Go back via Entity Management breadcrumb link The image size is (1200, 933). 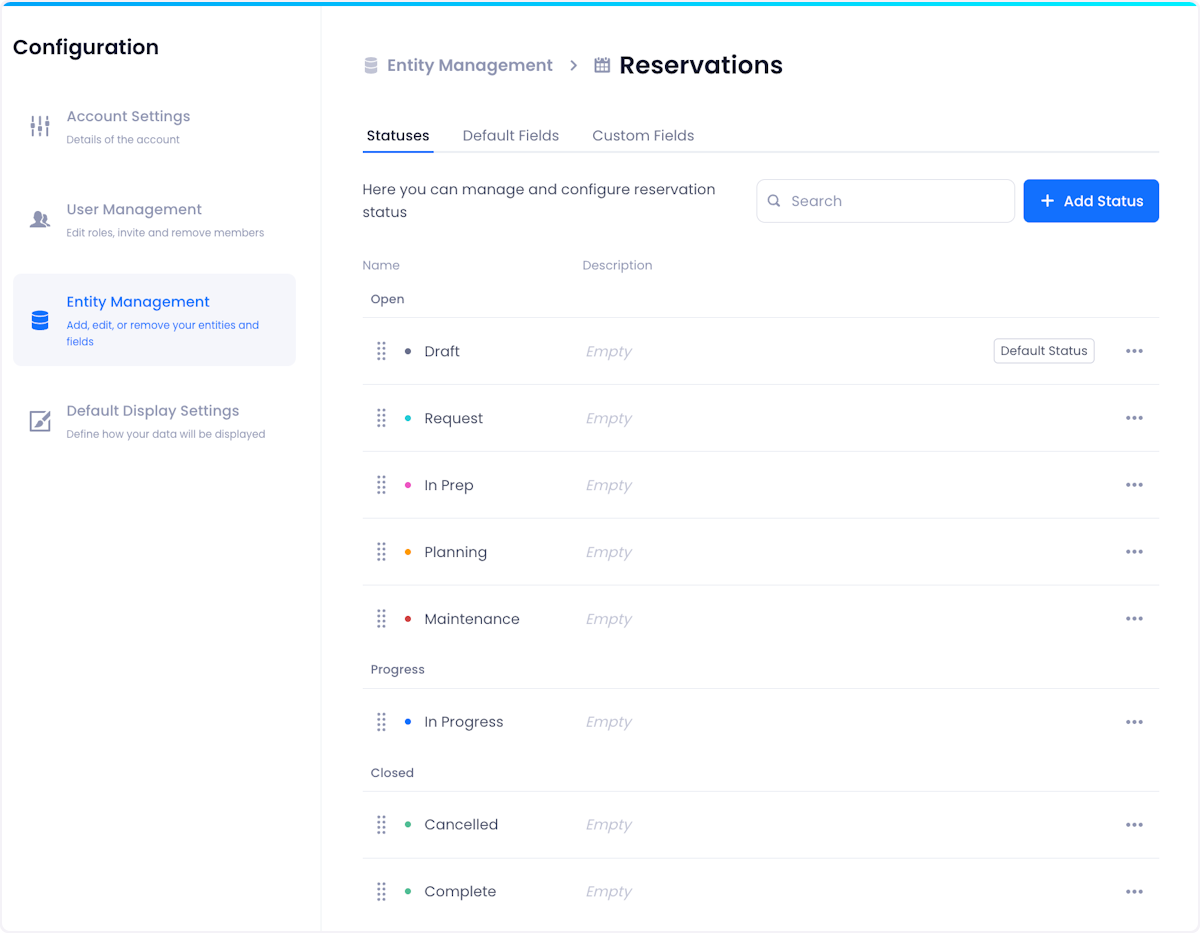pos(470,65)
